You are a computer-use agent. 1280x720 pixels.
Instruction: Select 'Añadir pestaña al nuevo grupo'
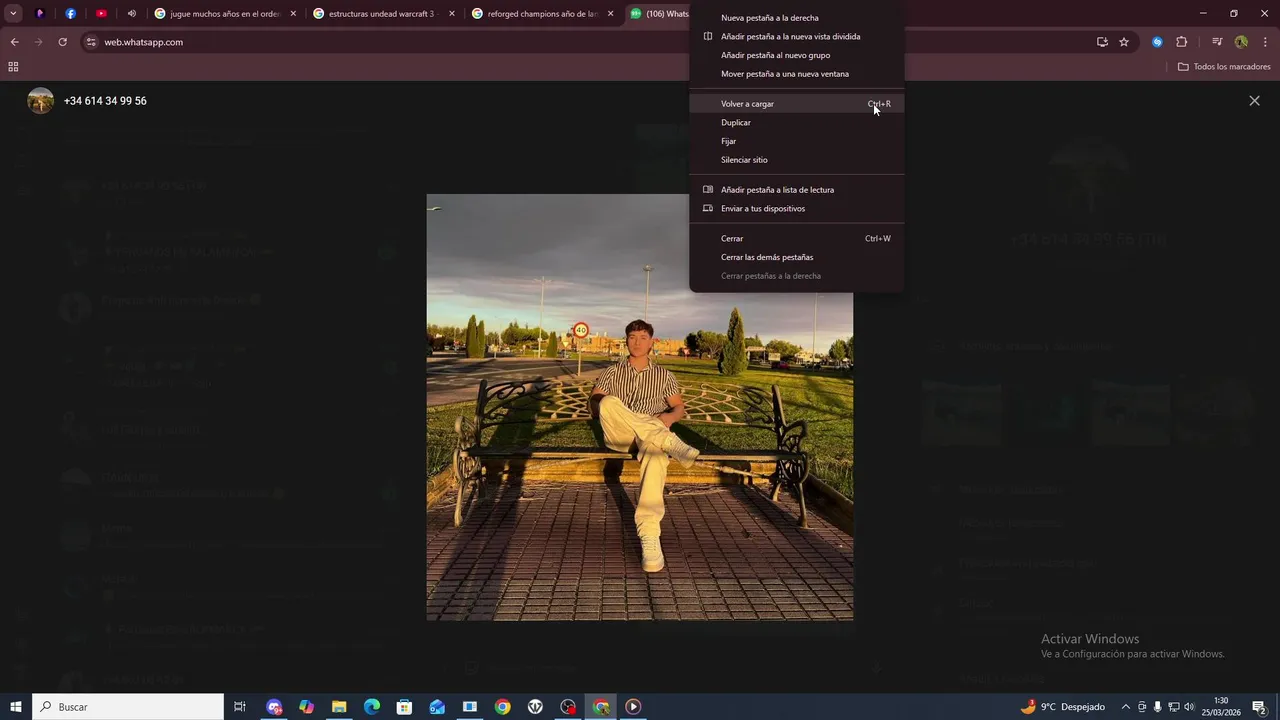point(797,56)
